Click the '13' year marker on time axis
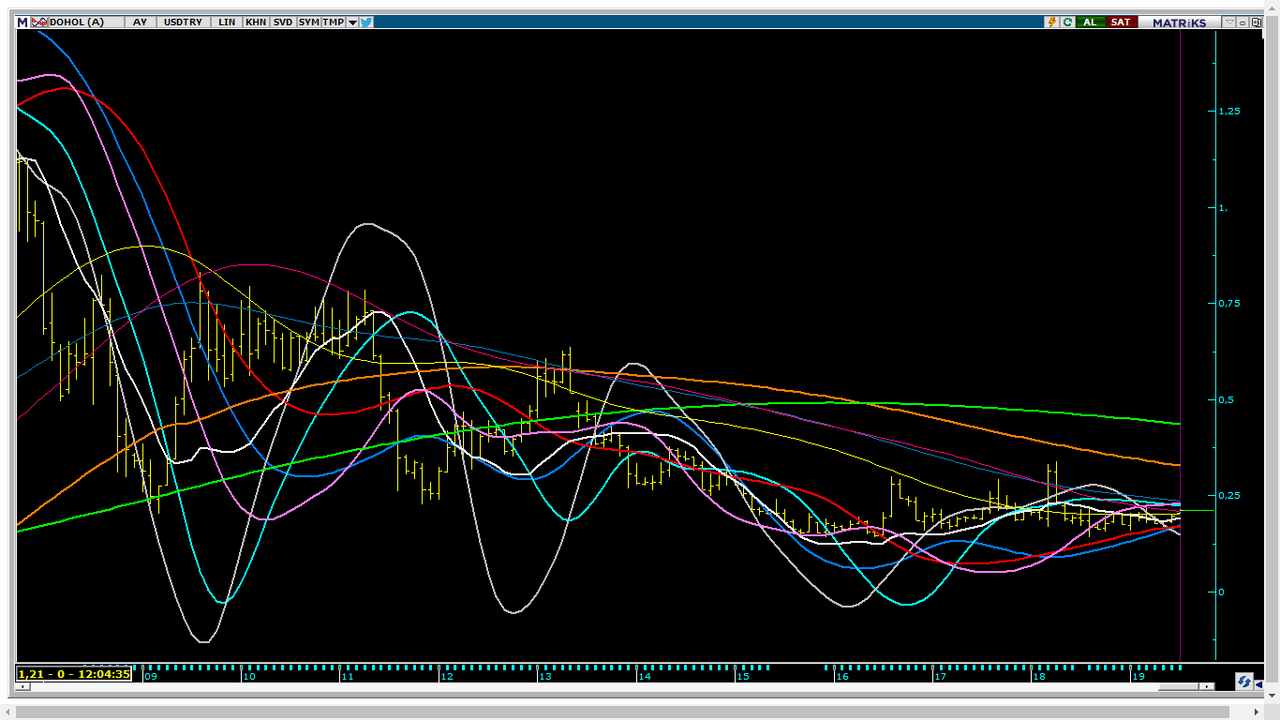 (545, 676)
